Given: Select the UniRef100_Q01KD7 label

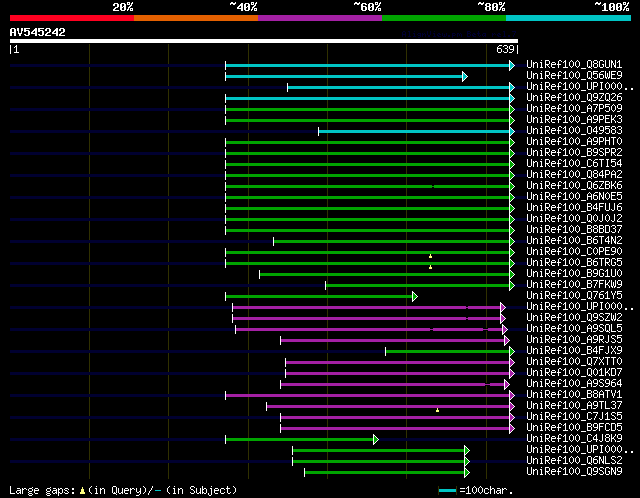Looking at the screenshot, I should click(x=574, y=373).
